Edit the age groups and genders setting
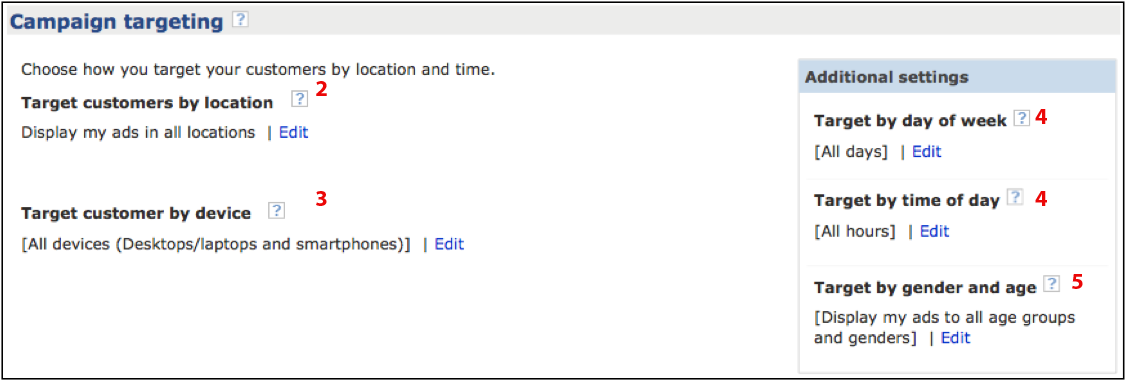This screenshot has height=381, width=1125. tap(955, 338)
